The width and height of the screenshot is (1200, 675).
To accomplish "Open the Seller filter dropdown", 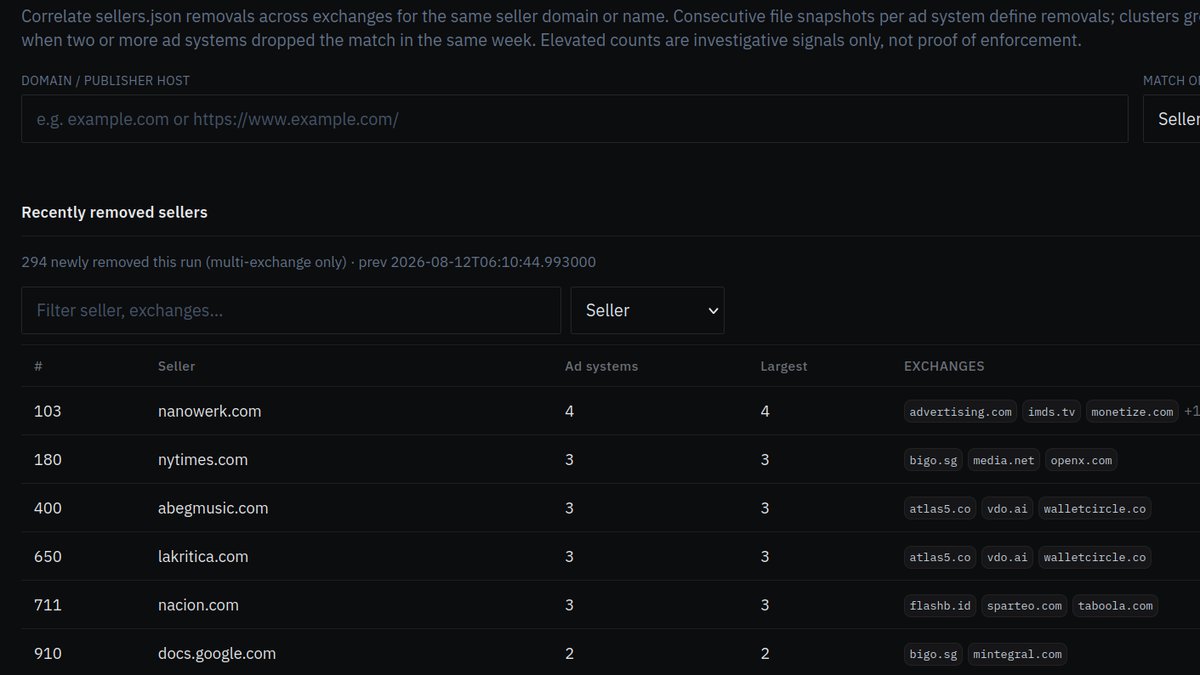I will [648, 310].
